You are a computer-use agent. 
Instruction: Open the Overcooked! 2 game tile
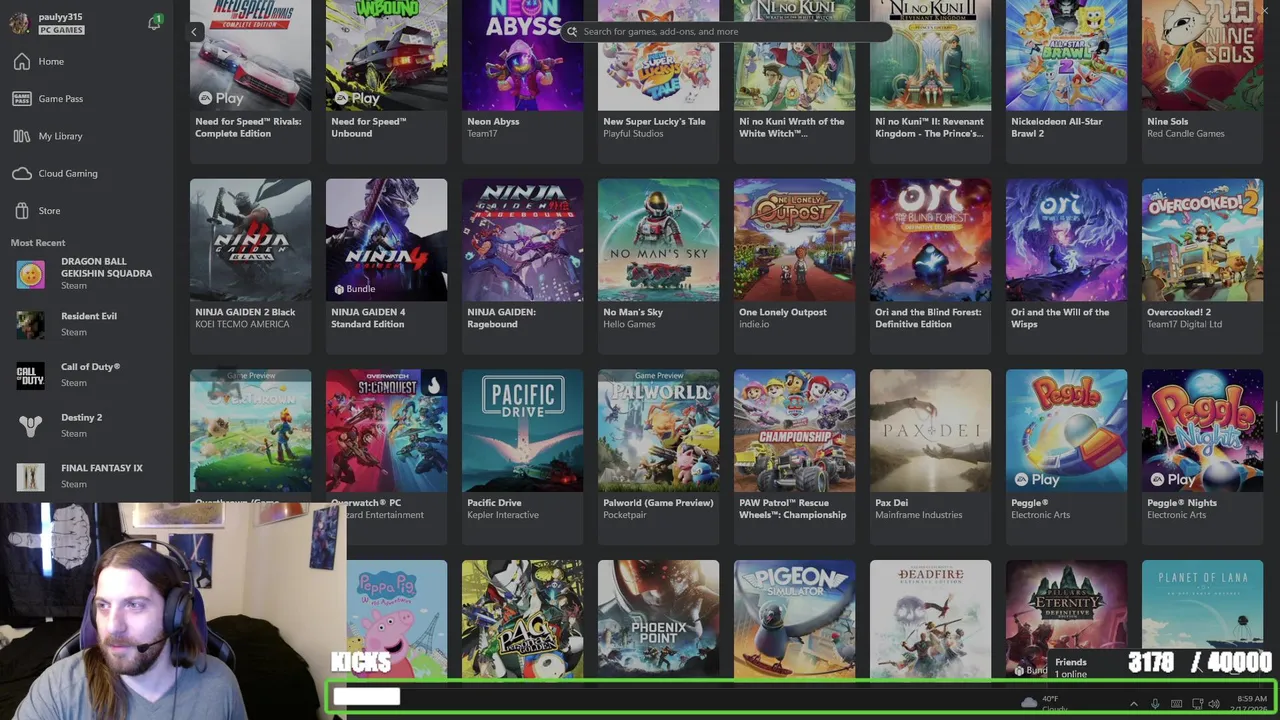(1202, 265)
